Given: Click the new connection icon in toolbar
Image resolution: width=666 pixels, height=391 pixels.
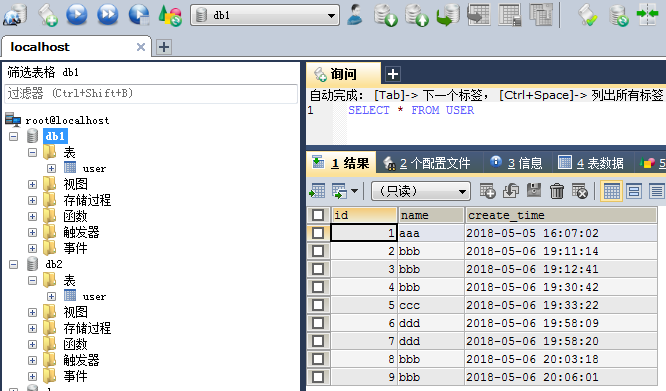Looking at the screenshot, I should (15, 15).
